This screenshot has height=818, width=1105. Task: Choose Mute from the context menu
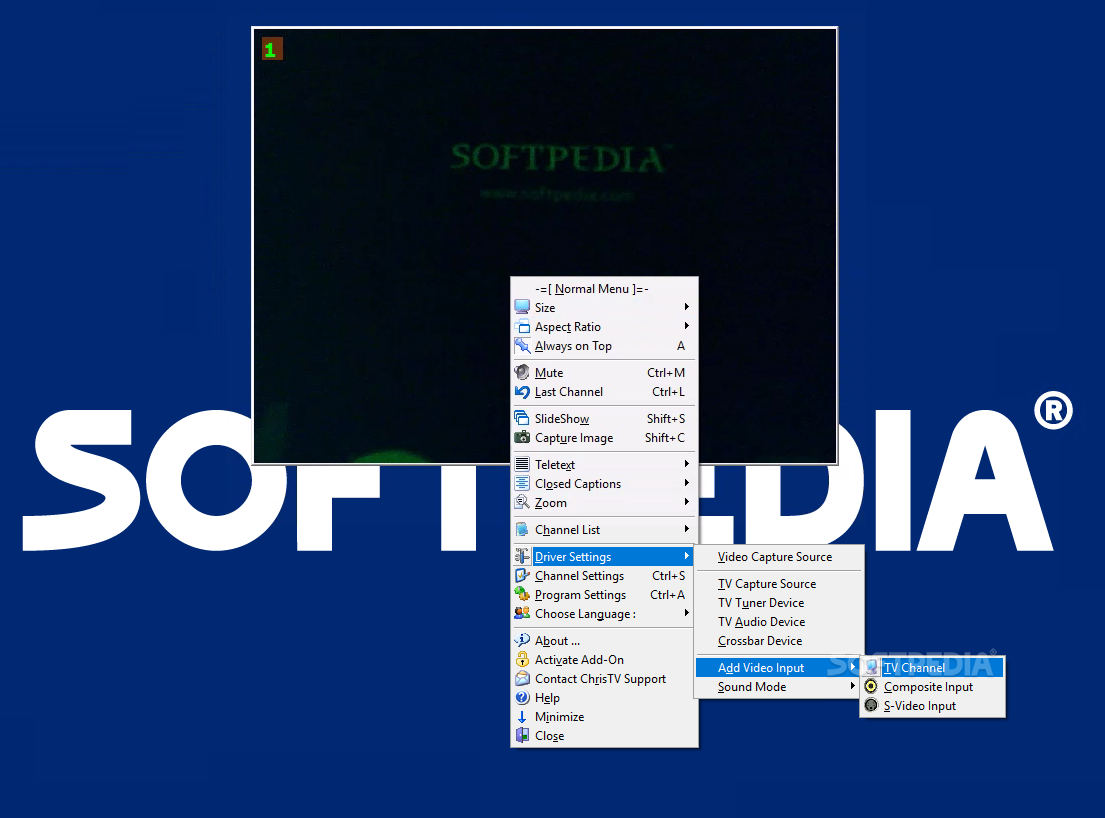[x=605, y=373]
